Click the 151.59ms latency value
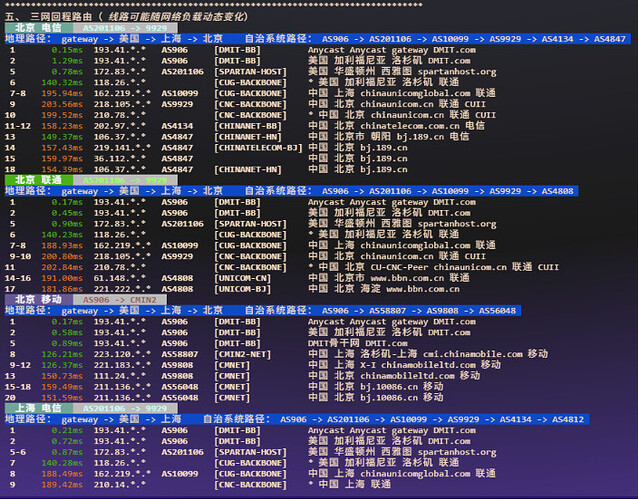The width and height of the screenshot is (638, 500). (x=62, y=398)
